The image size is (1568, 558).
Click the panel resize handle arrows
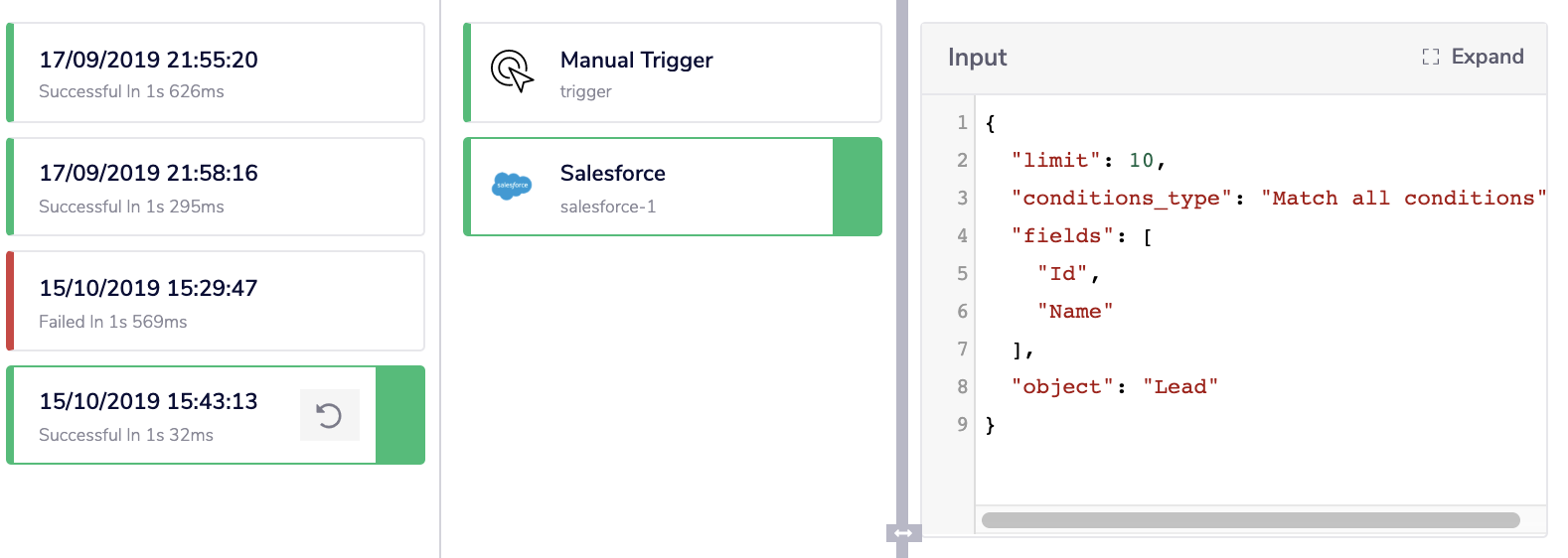[903, 533]
